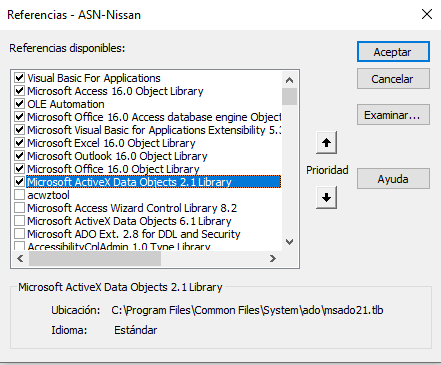Viewport: 441px width, 365px height.
Task: Uncheck the OLE Automation checkbox
Action: click(x=19, y=104)
